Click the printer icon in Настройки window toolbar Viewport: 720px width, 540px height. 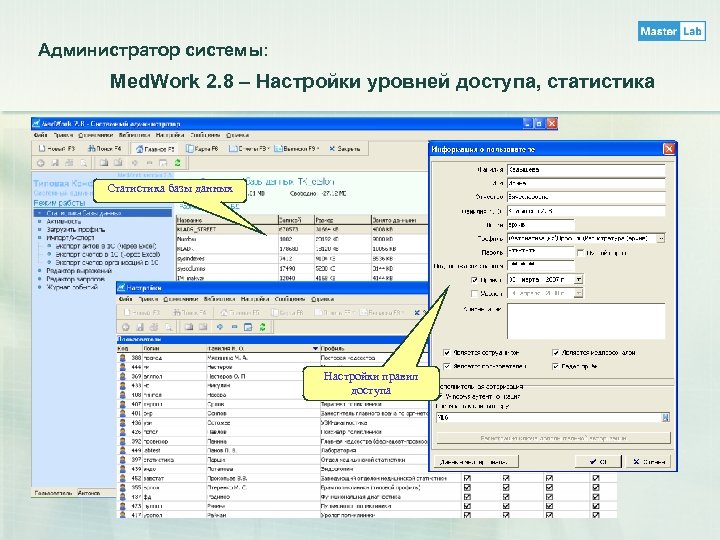[154, 327]
